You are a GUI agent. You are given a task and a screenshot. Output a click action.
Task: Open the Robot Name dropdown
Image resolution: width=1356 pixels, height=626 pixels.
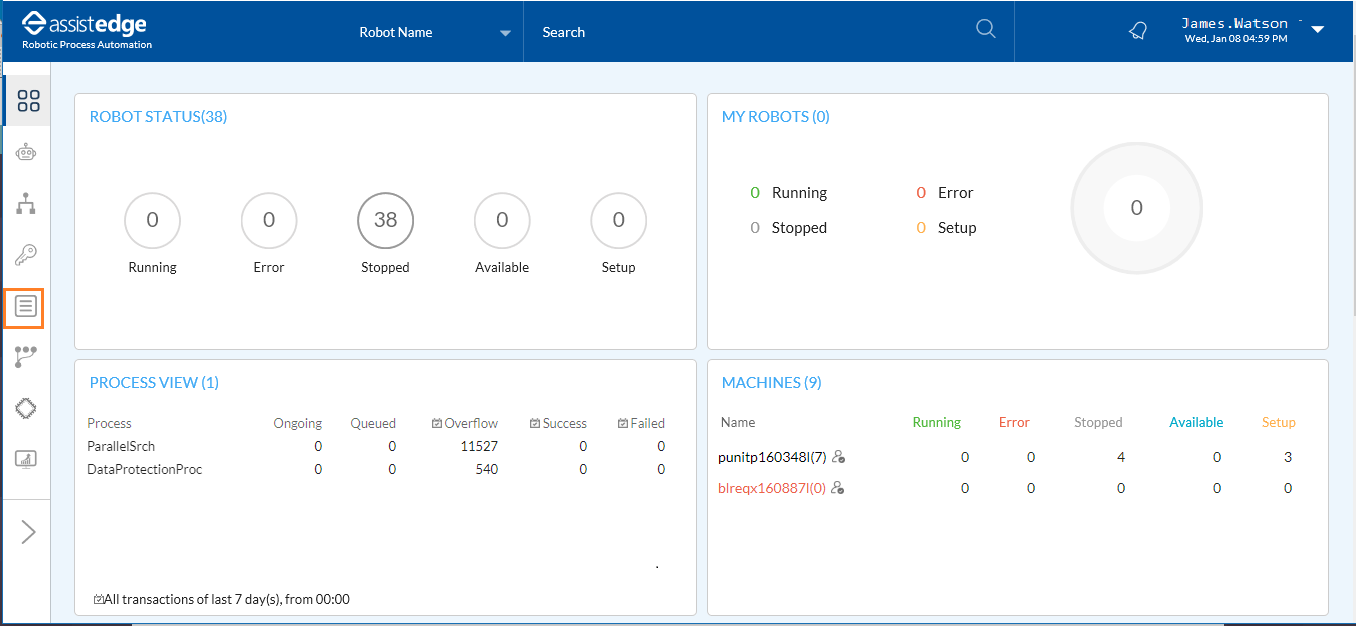coord(435,32)
